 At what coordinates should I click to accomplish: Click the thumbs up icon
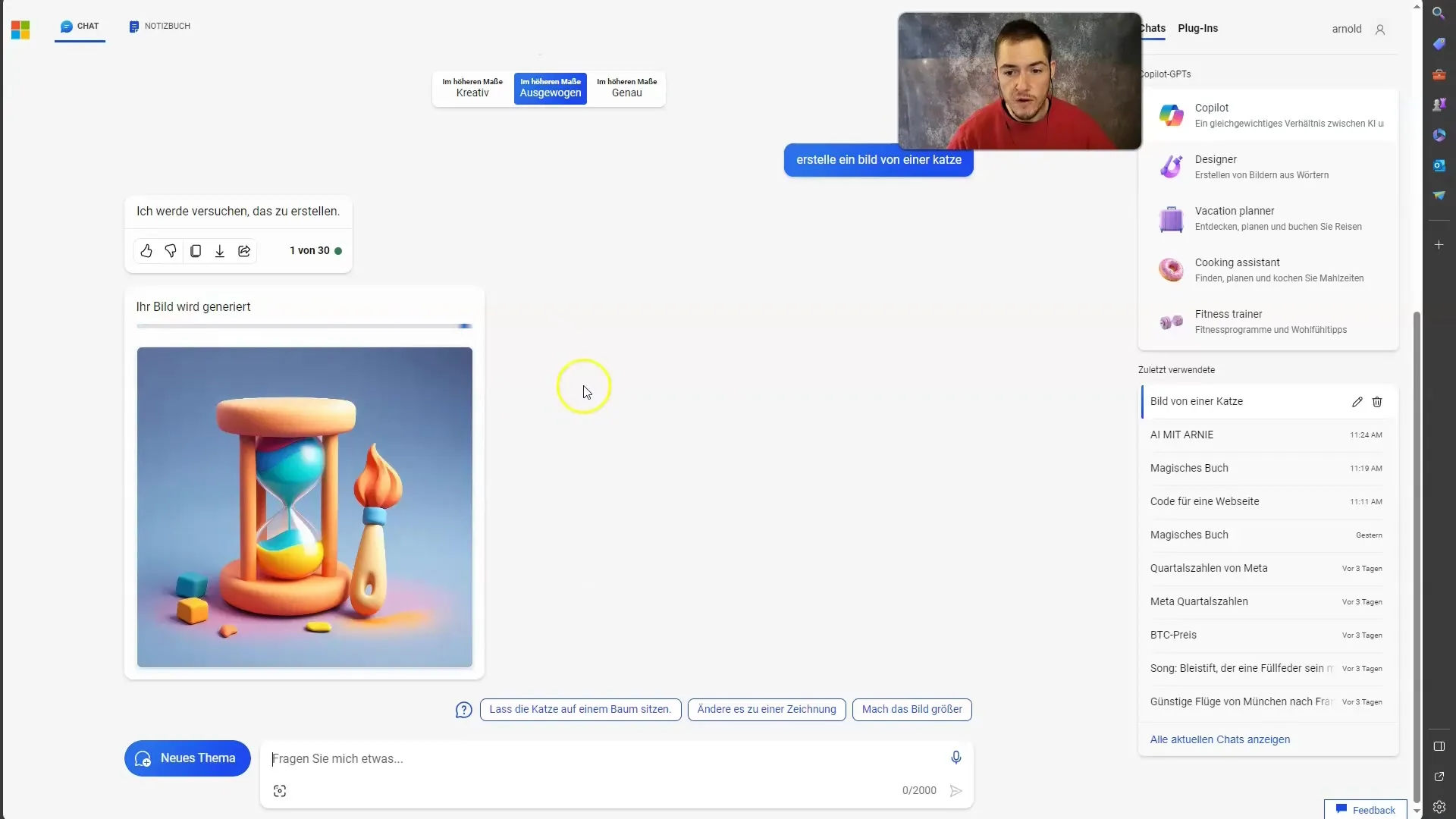pyautogui.click(x=146, y=250)
